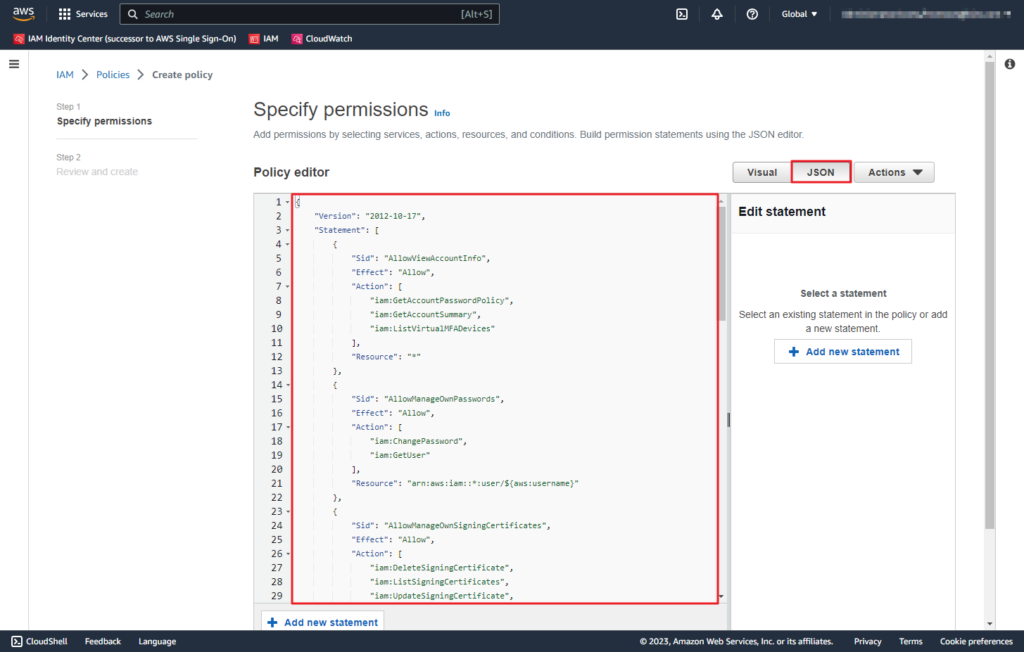Click the "AllowManageOwnSigningCertificates" Sid text
The image size is (1024, 652).
[x=465, y=526]
